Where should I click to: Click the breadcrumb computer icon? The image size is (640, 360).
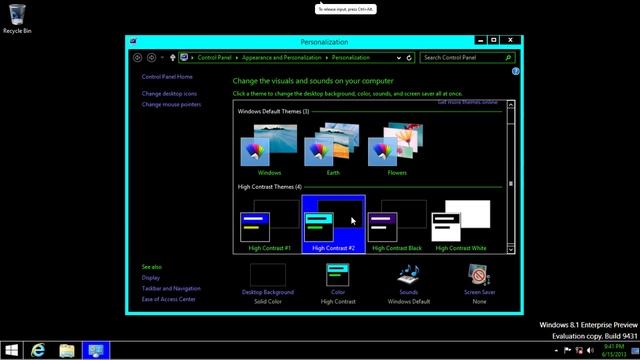tap(184, 58)
